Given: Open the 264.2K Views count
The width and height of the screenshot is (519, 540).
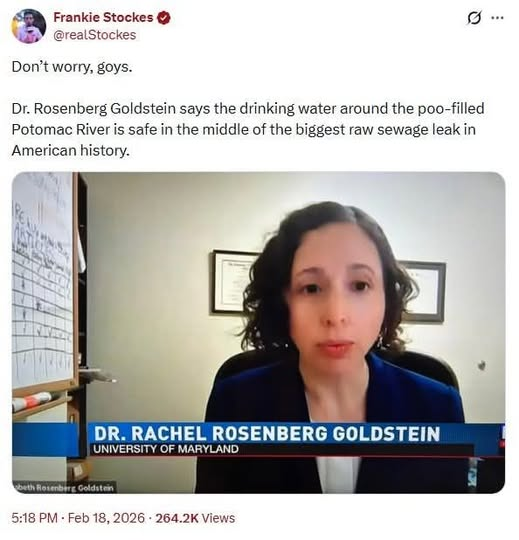Looking at the screenshot, I should (195, 518).
